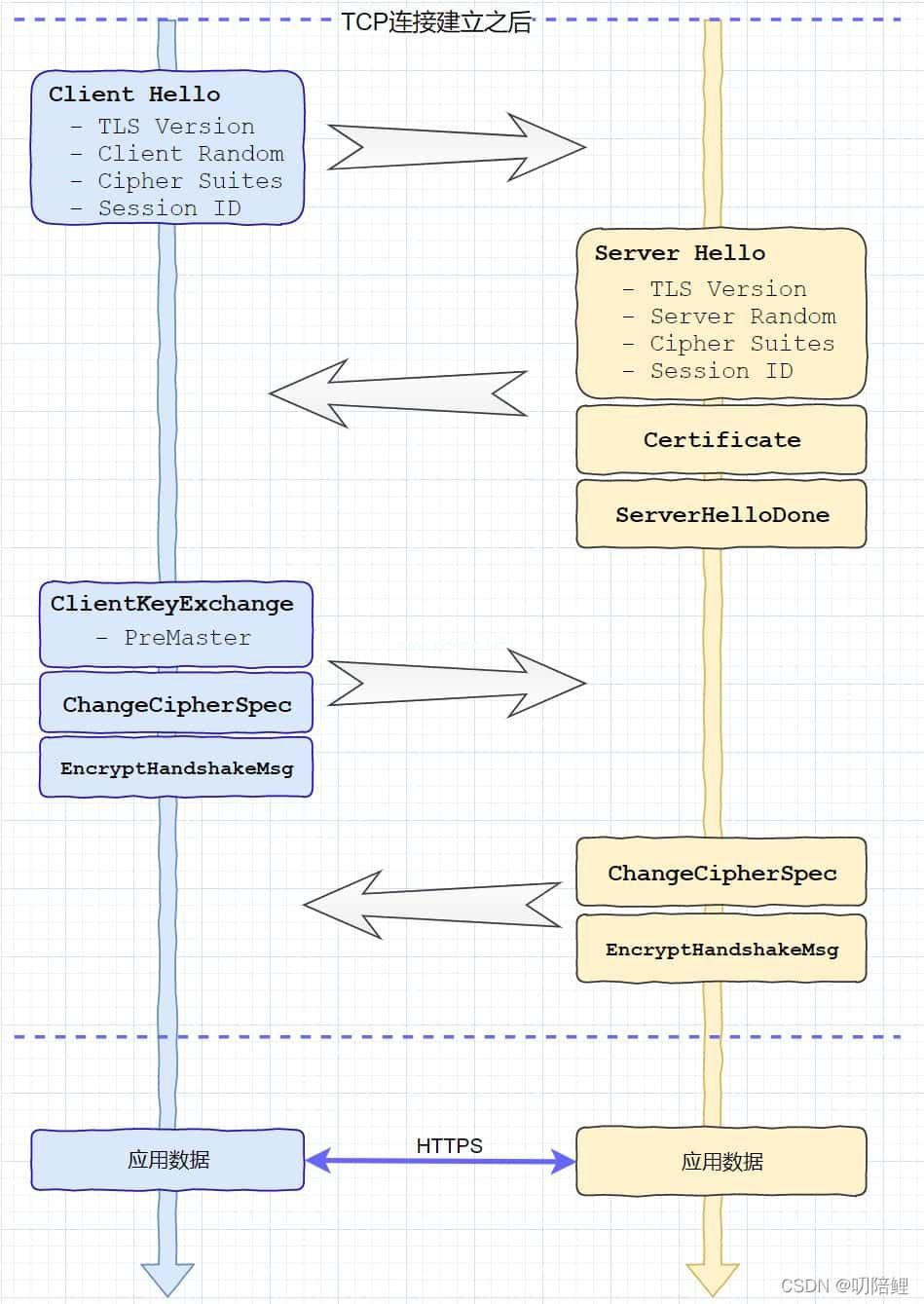
Task: Click the 'Server Random' line
Action: [743, 317]
